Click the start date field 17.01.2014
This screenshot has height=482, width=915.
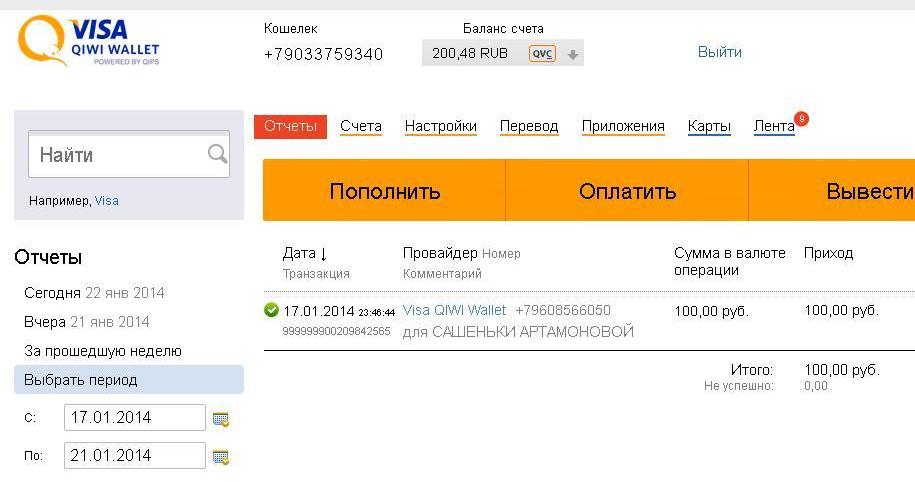click(135, 417)
